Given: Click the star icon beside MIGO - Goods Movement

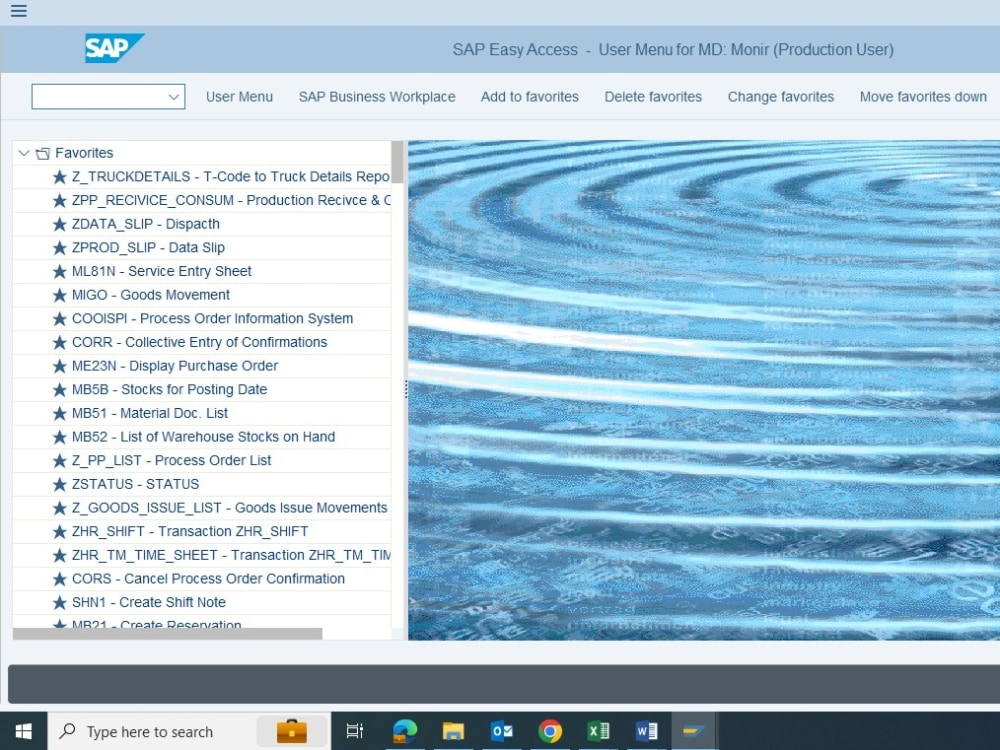Looking at the screenshot, I should coord(58,295).
